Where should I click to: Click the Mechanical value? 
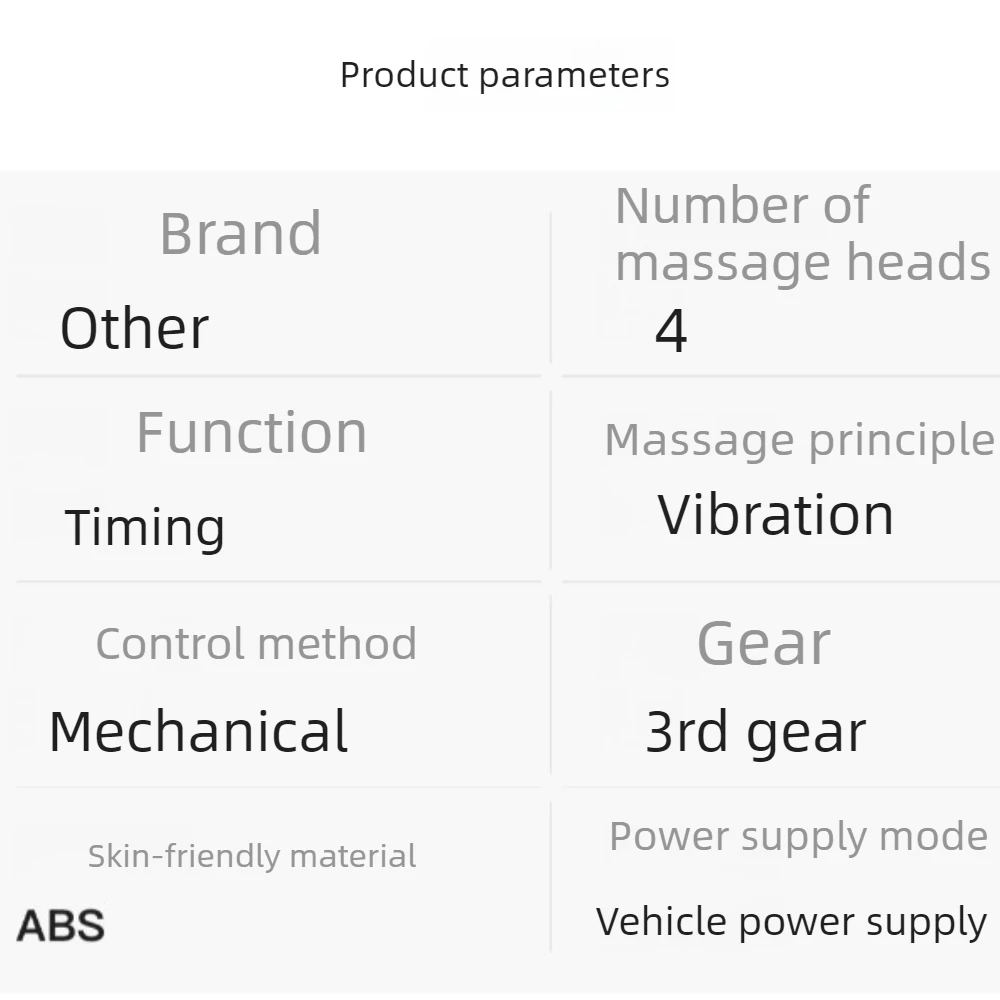(198, 731)
